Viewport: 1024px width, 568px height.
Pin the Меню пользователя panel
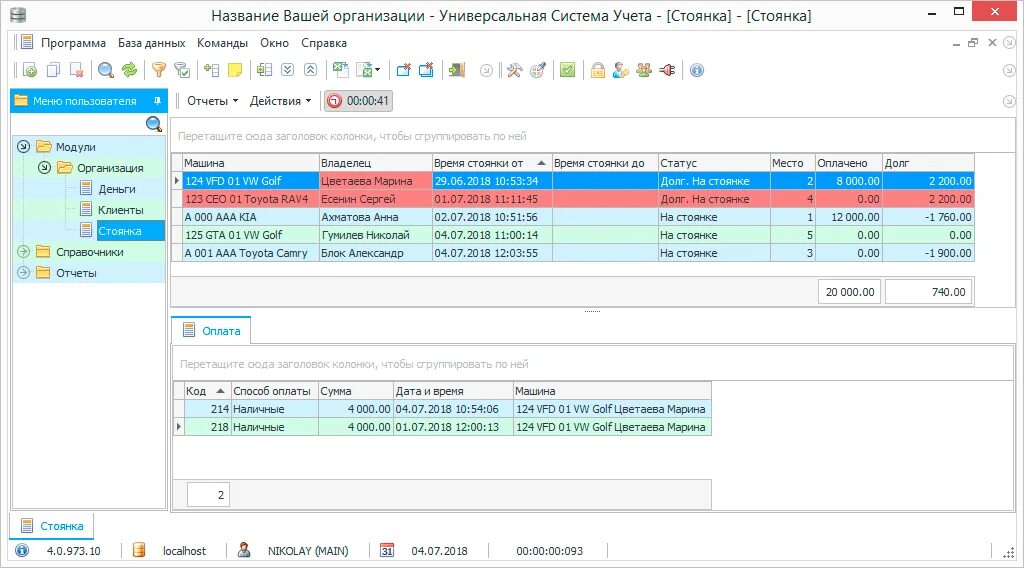[157, 101]
